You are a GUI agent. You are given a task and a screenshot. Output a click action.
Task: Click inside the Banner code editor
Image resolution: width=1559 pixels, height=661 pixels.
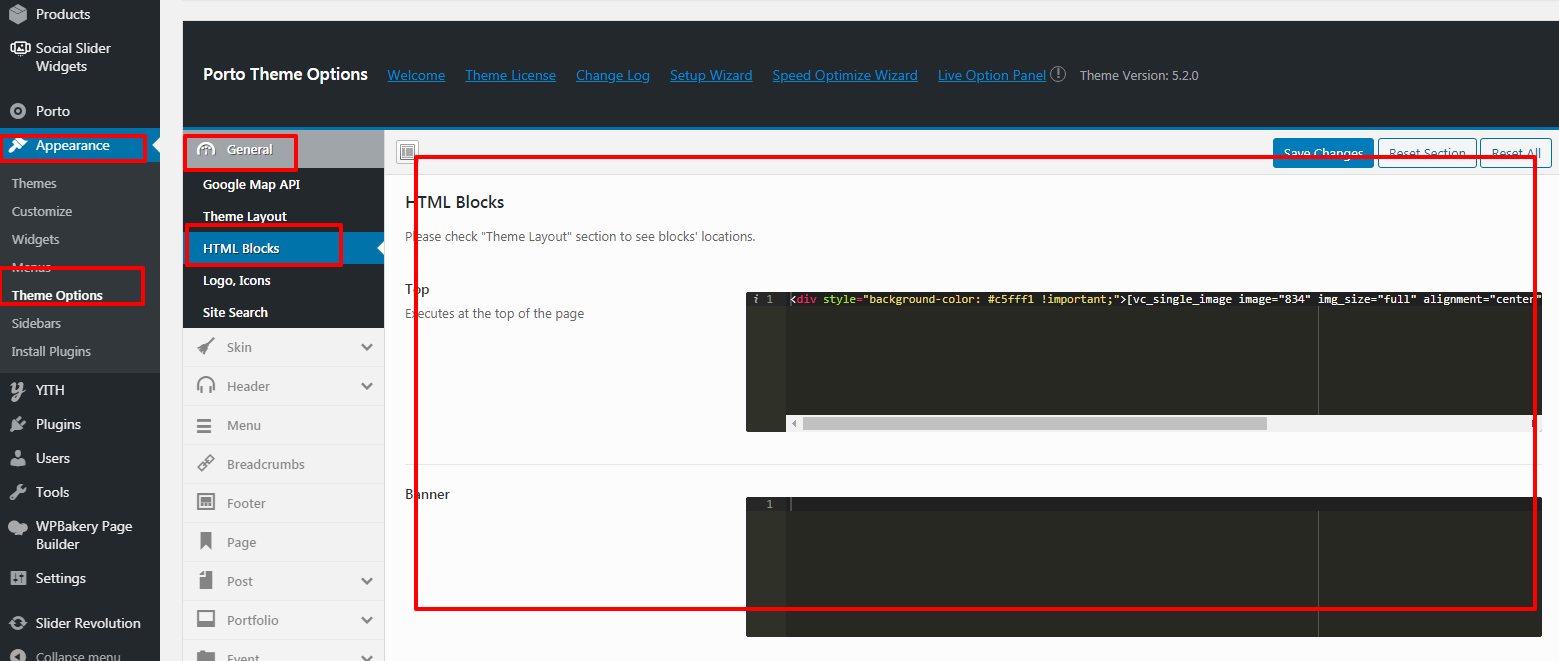(x=1143, y=566)
